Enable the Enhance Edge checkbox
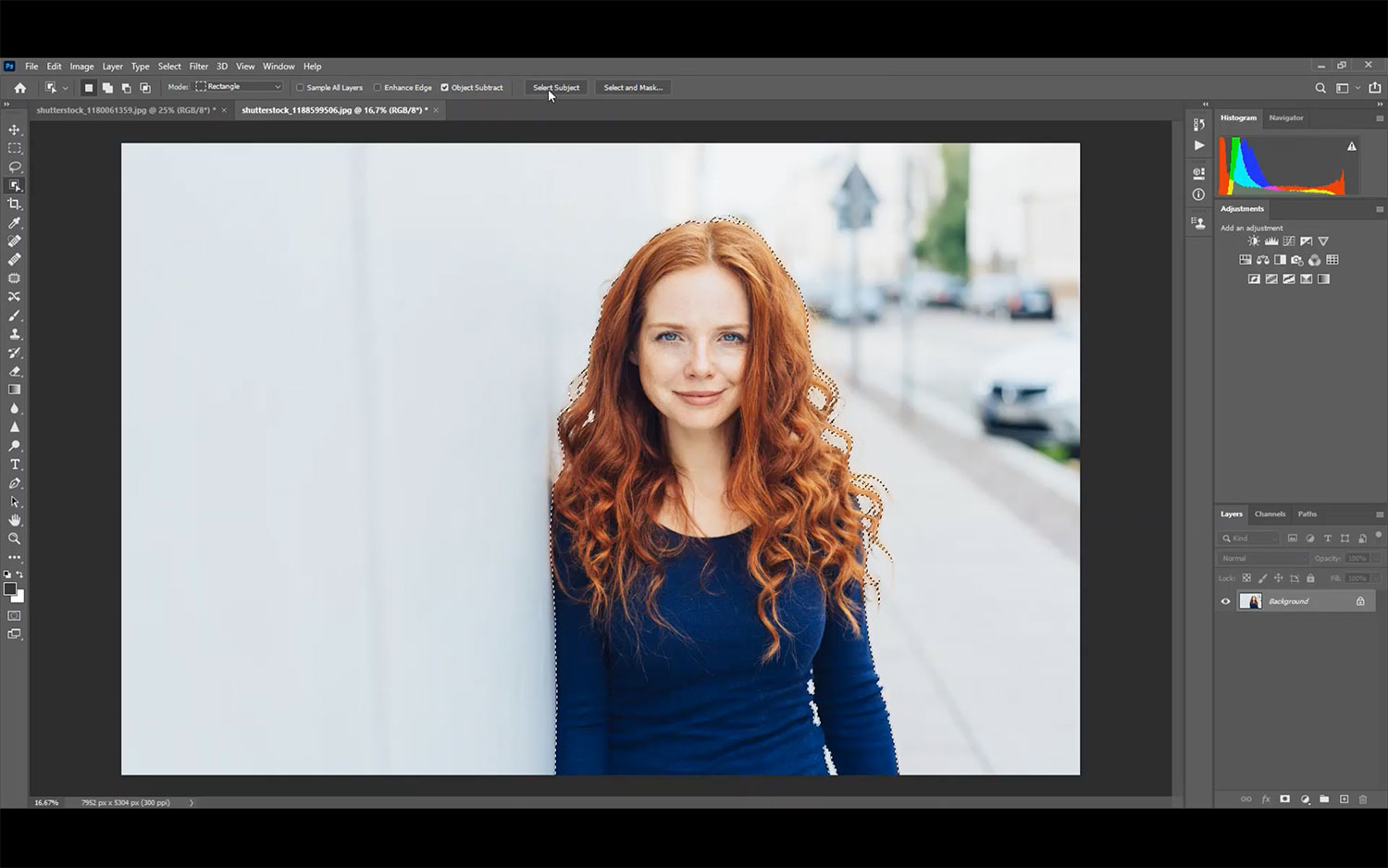The width and height of the screenshot is (1388, 868). (x=378, y=88)
